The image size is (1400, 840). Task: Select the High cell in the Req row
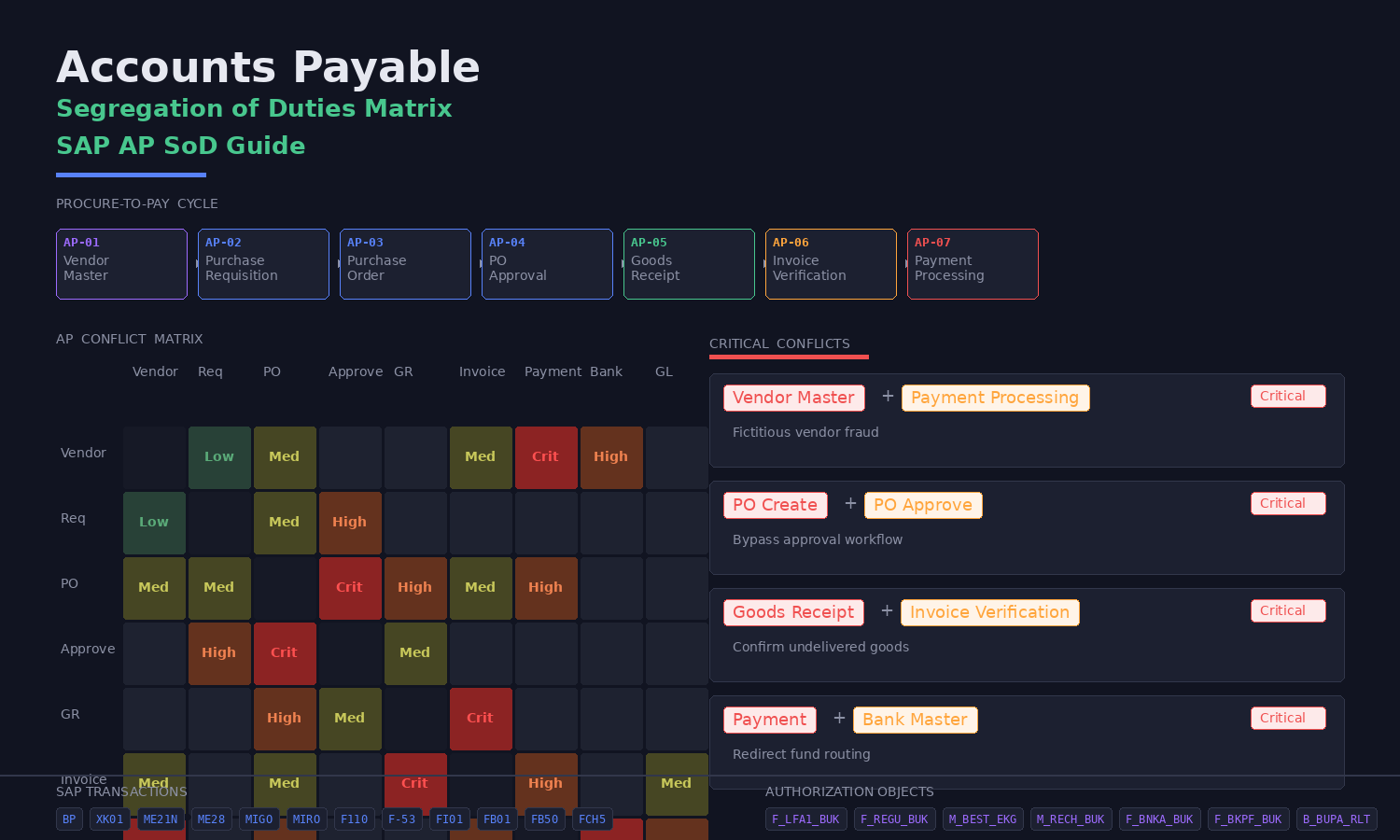point(350,523)
